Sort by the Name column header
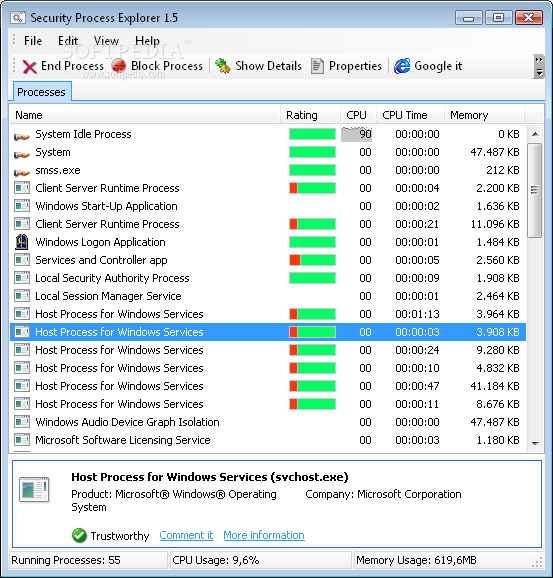This screenshot has width=553, height=578. point(145,115)
